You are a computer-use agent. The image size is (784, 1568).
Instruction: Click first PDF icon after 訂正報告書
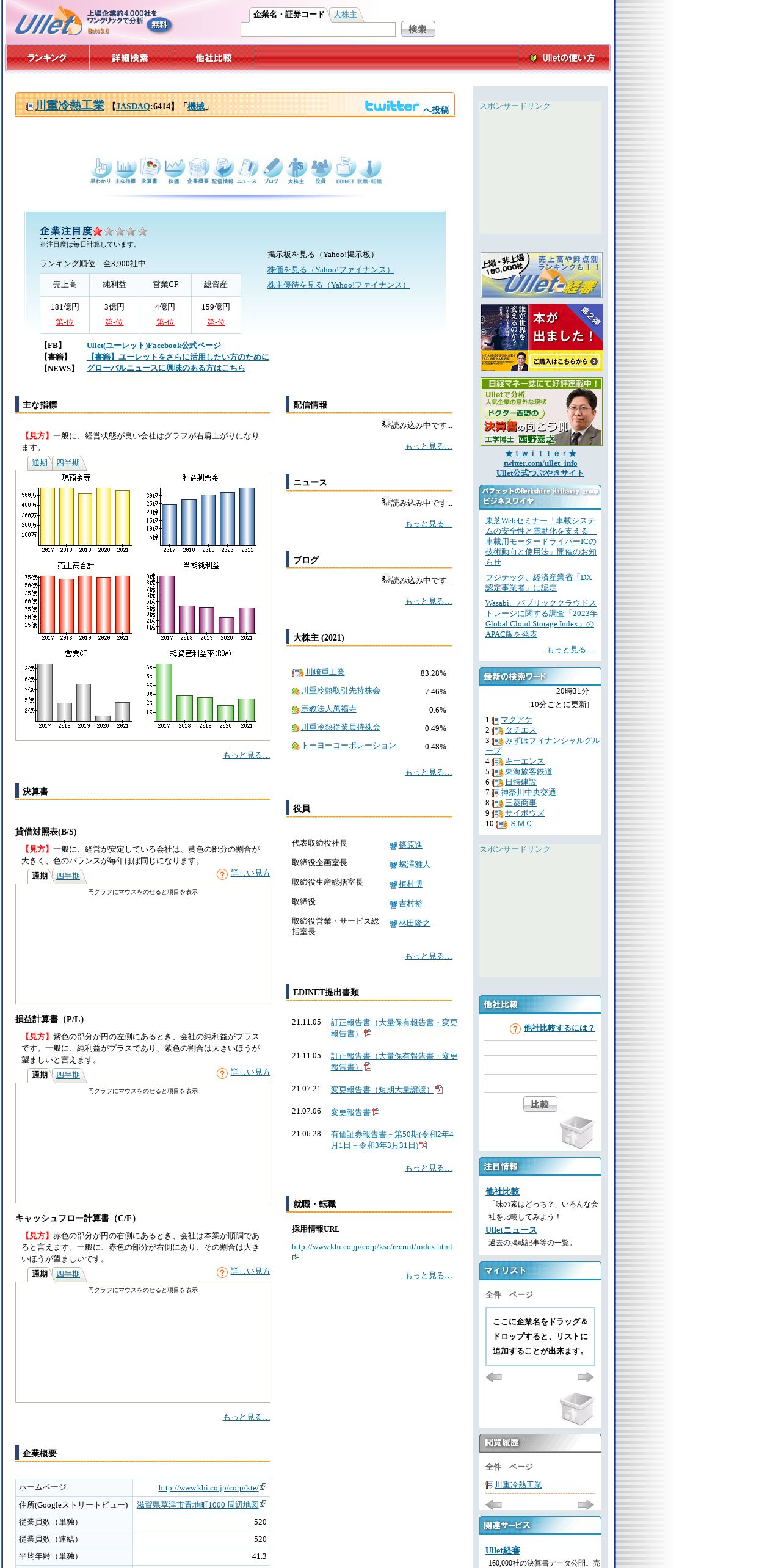tap(368, 1033)
